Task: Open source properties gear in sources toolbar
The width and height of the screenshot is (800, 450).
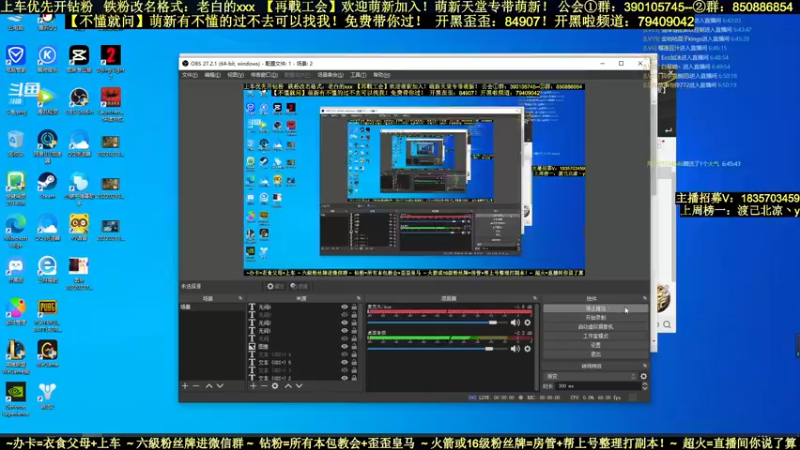Action: click(x=275, y=386)
